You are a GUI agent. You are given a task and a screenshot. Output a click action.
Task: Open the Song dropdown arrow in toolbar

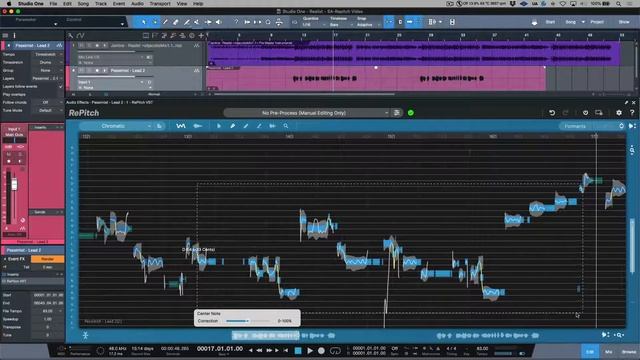pos(583,22)
